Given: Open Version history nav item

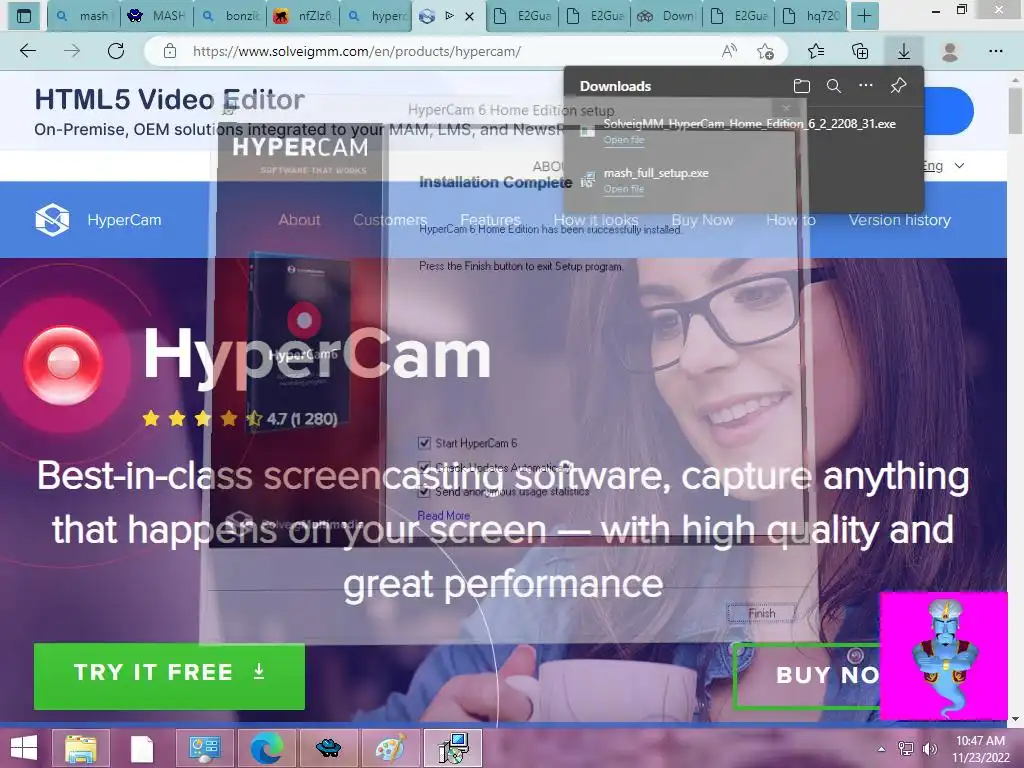Looking at the screenshot, I should pyautogui.click(x=900, y=220).
